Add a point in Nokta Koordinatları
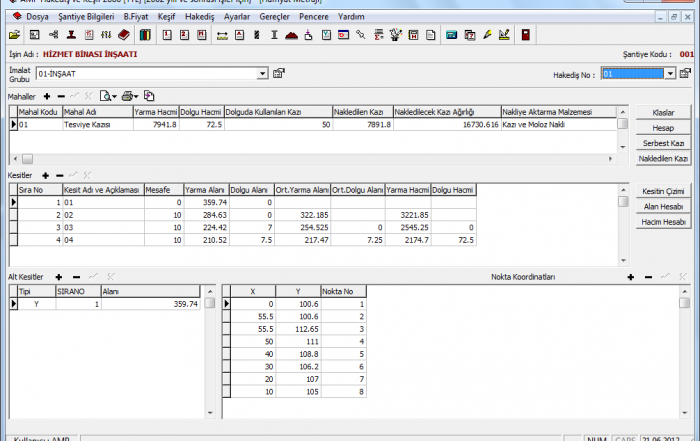The image size is (700, 441). (631, 276)
